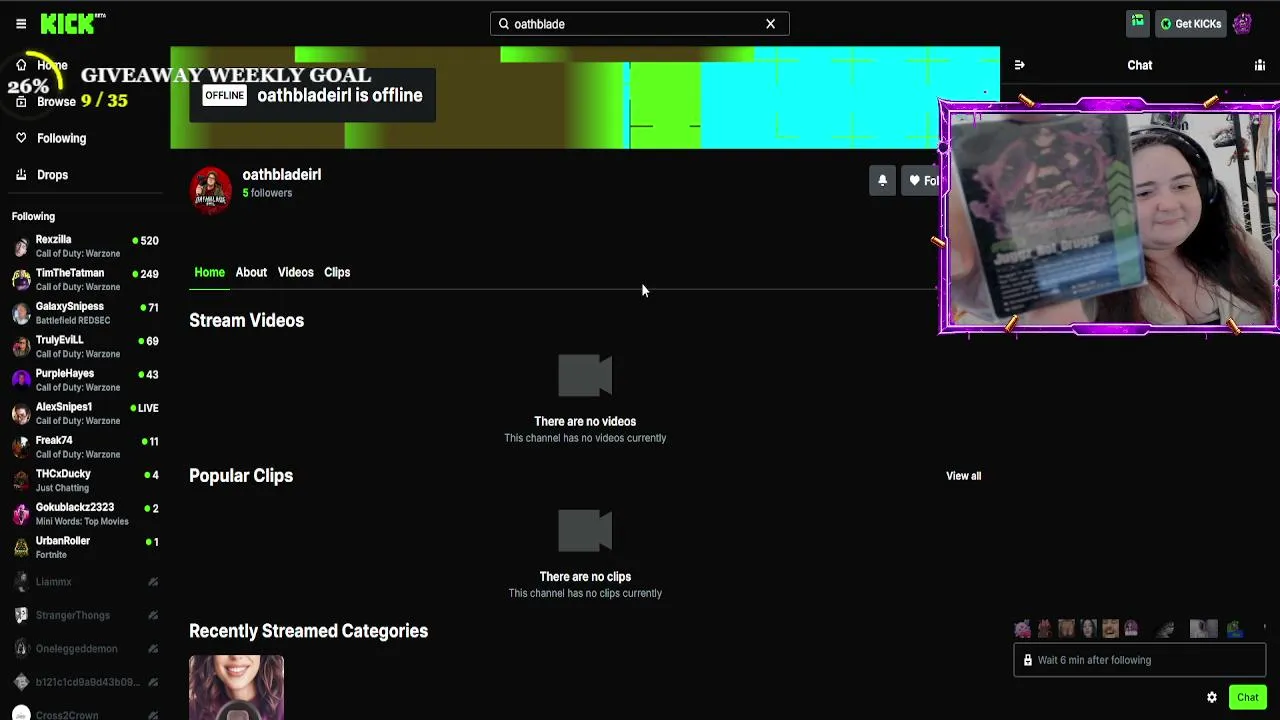
Task: Select offline channel StrangerThongs
Action: click(85, 615)
